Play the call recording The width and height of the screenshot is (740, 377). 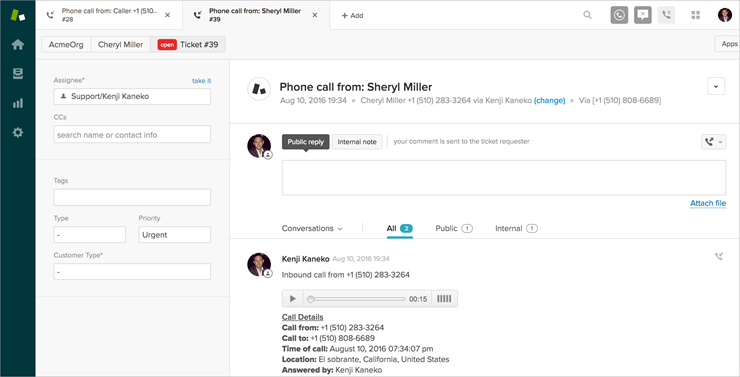[x=293, y=299]
